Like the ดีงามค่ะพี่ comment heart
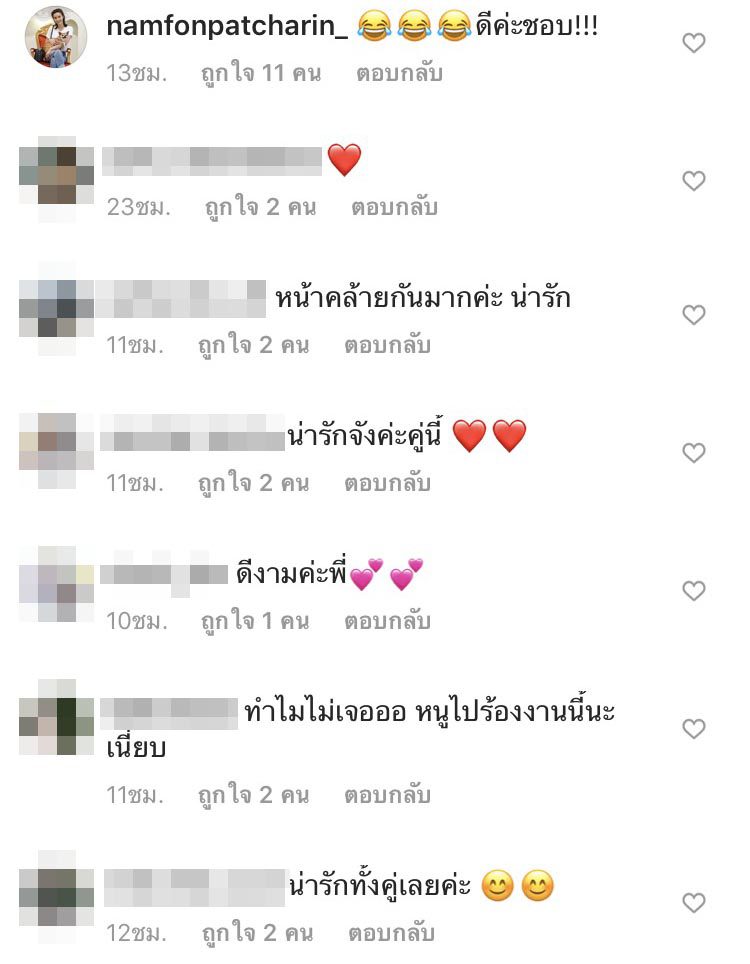The width and height of the screenshot is (750, 964). 693,591
